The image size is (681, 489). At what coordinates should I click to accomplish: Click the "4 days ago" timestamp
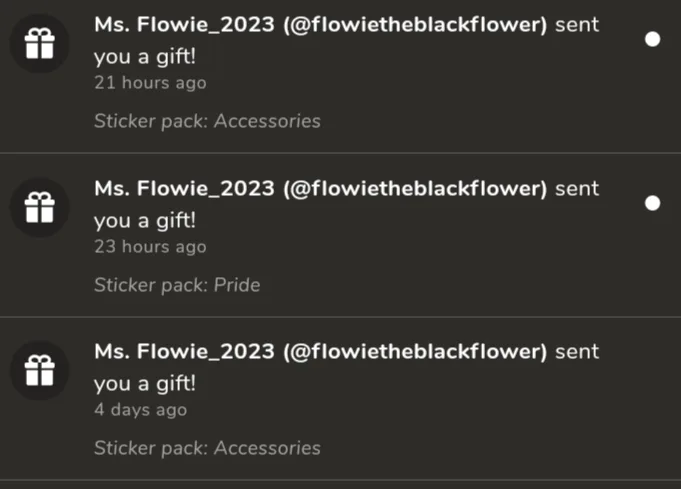(141, 410)
